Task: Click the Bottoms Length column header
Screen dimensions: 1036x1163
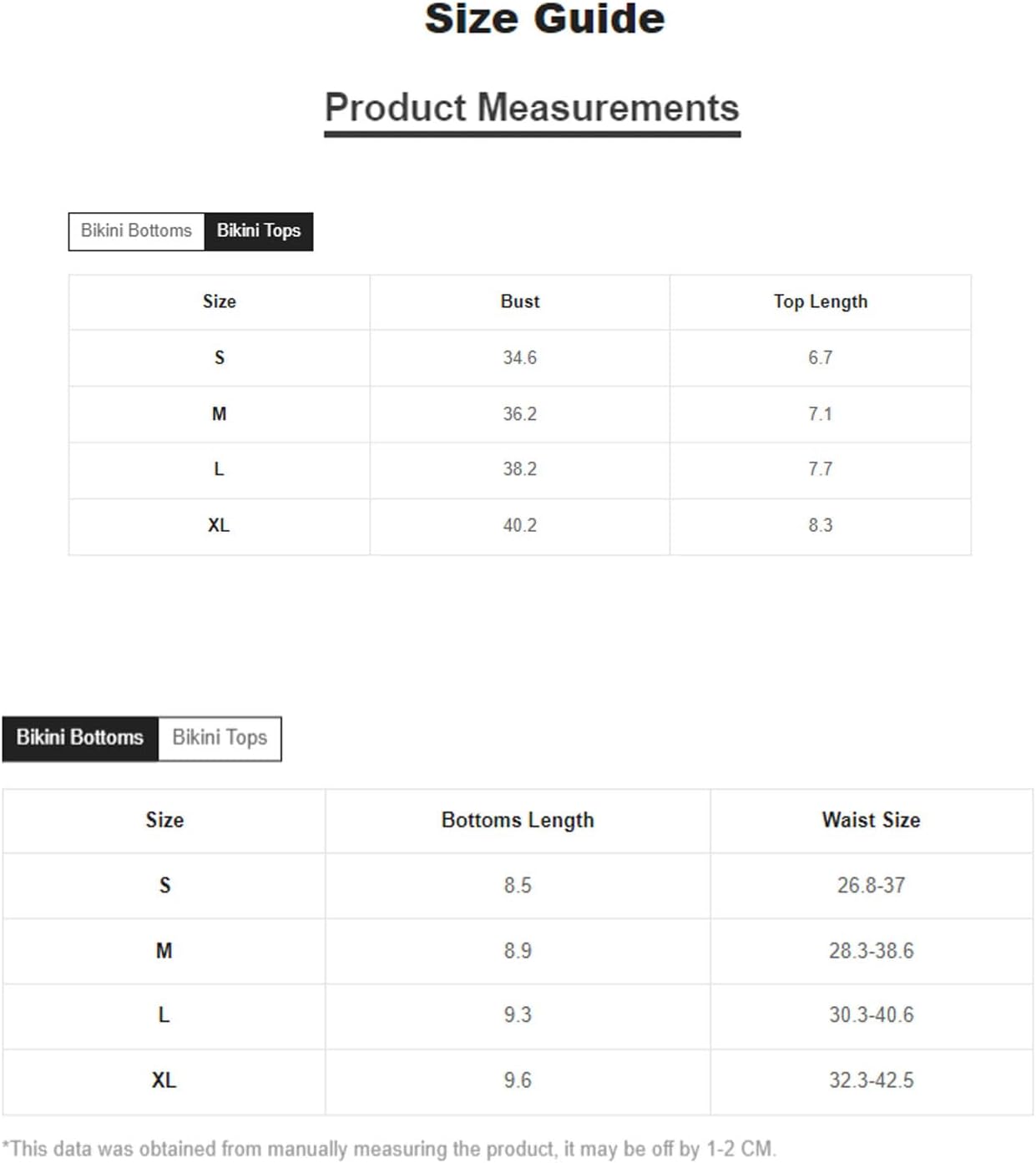Action: pos(518,821)
